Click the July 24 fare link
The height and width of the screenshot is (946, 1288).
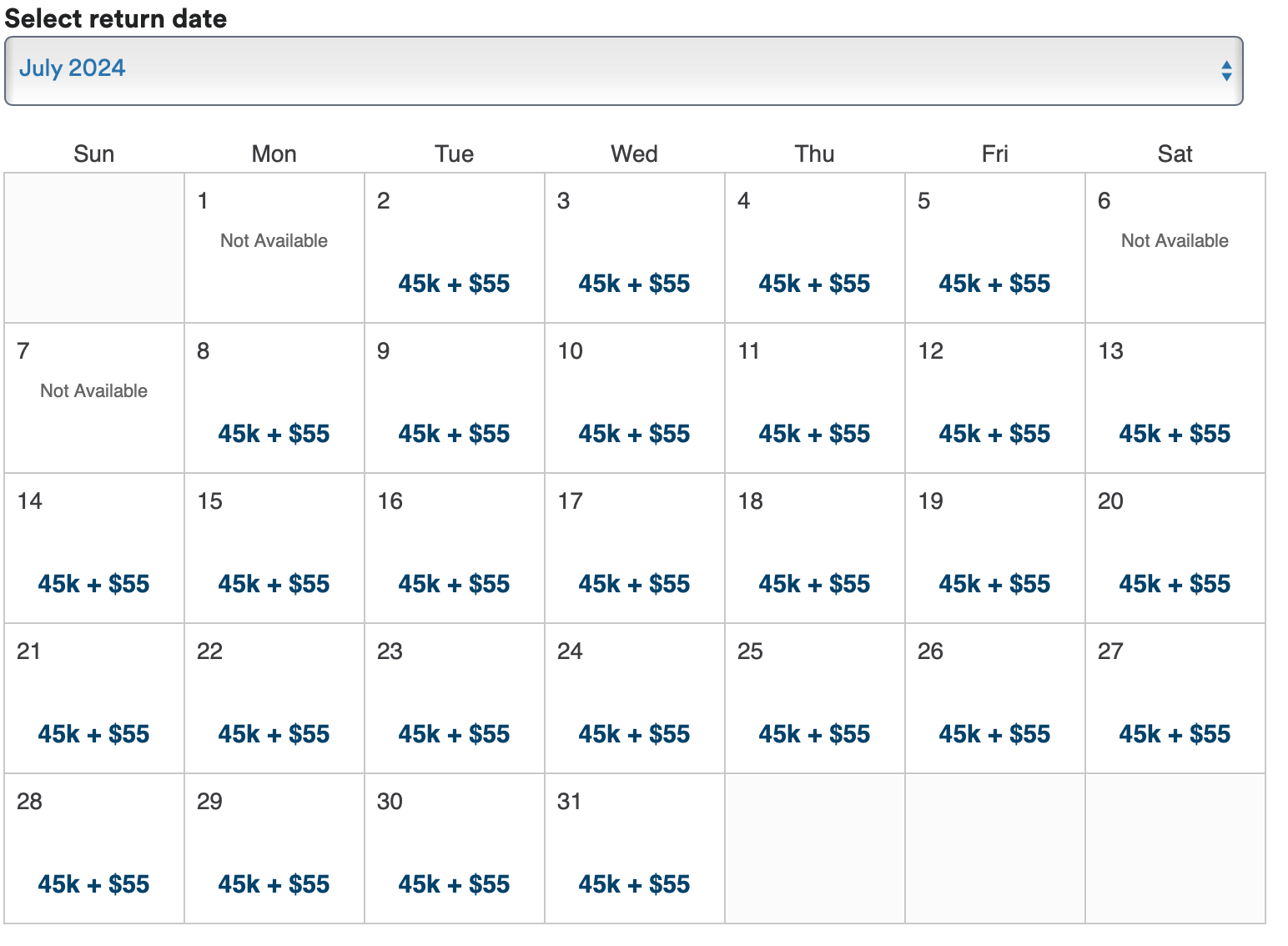634,734
